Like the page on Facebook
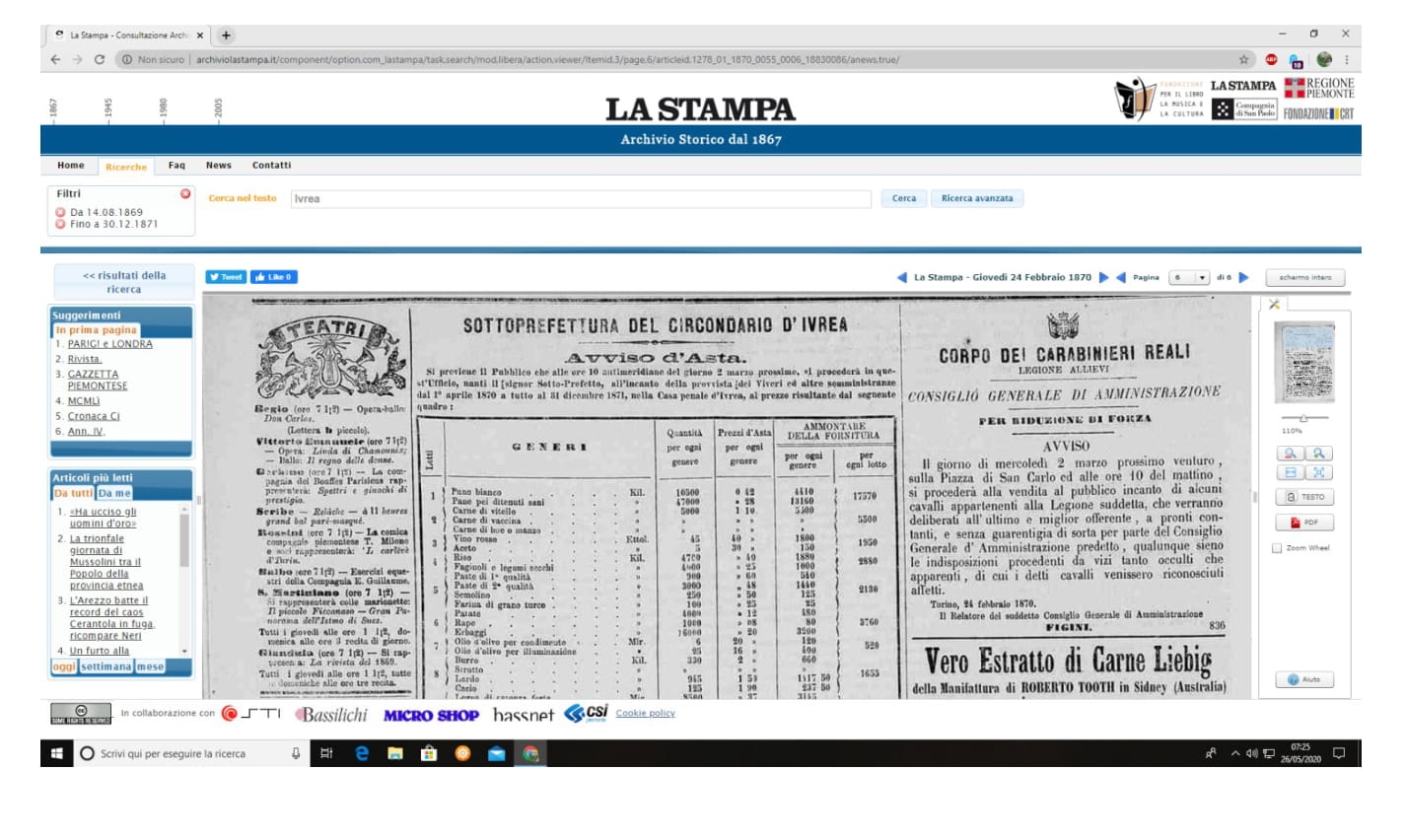 273,277
